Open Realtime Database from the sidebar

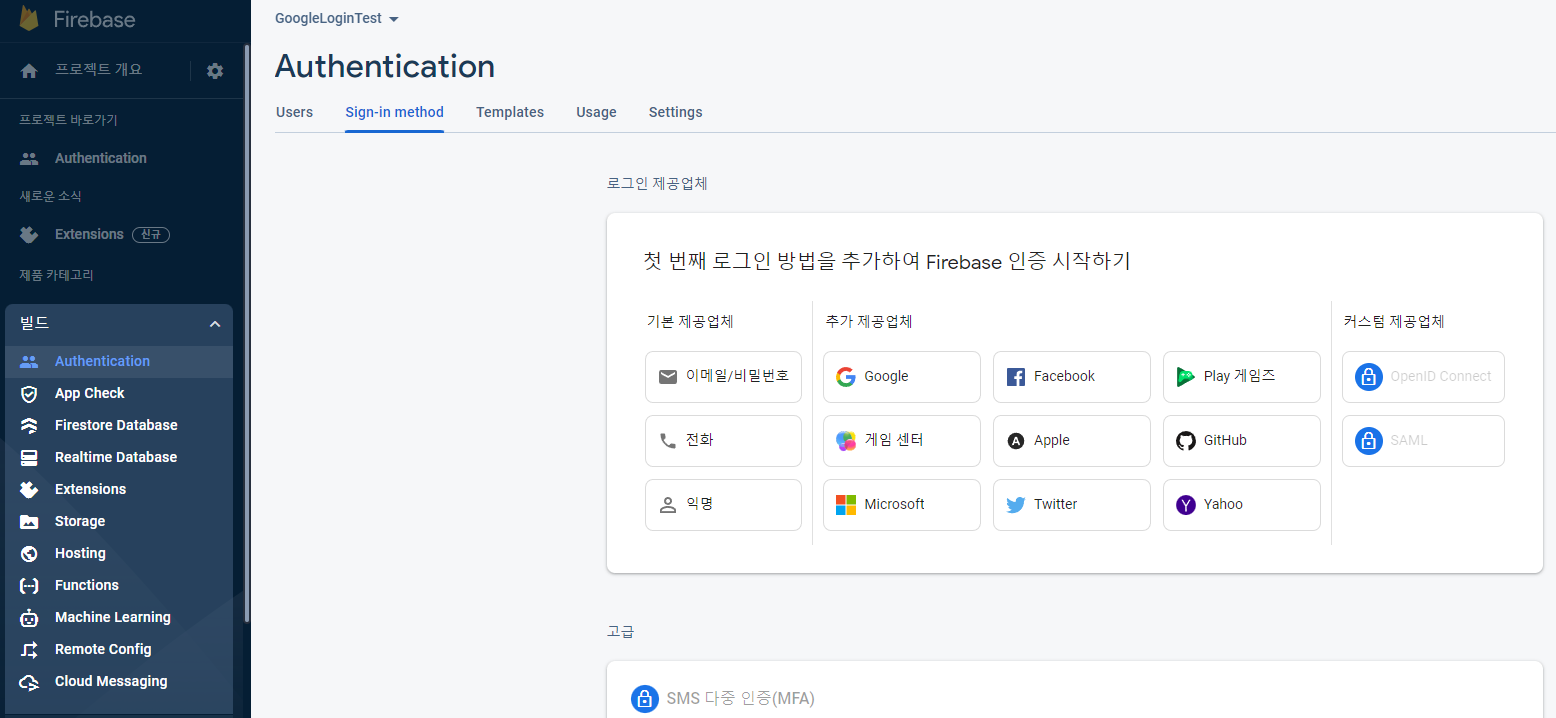click(119, 458)
